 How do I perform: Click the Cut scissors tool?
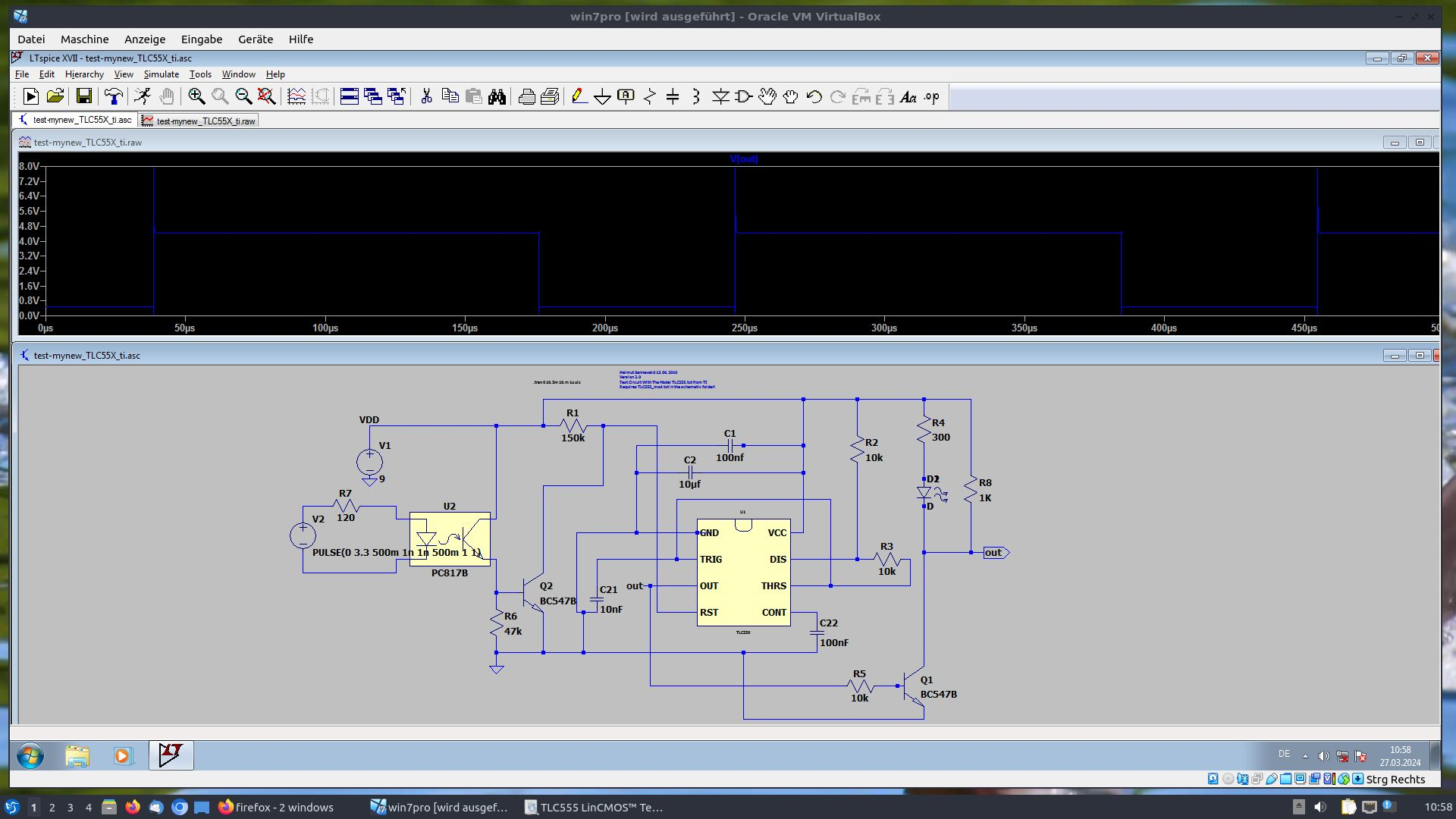tap(426, 96)
